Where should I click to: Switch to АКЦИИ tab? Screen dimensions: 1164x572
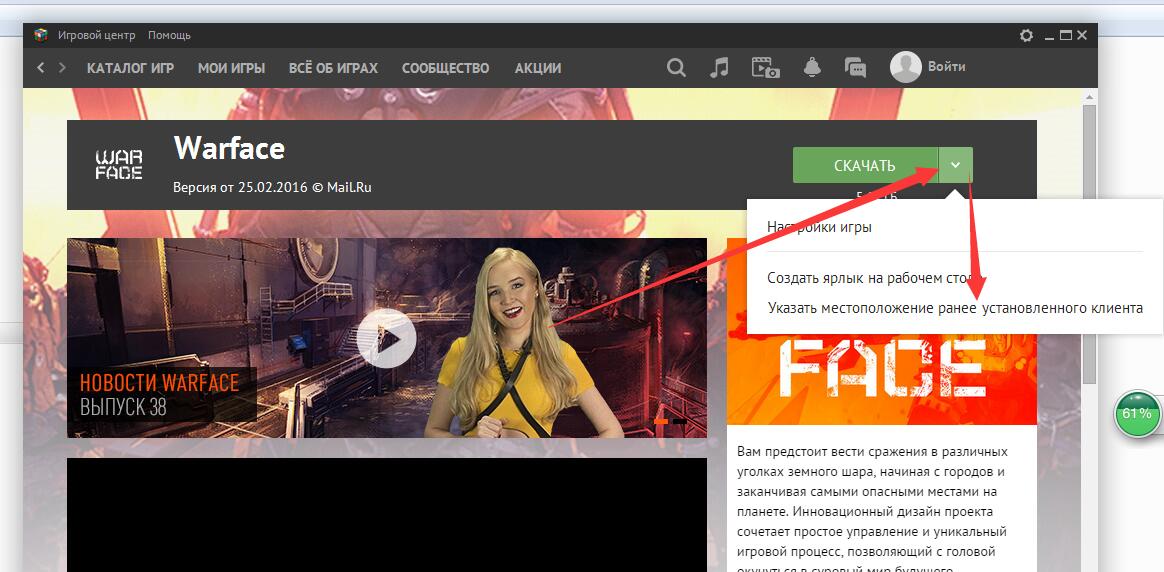click(538, 68)
